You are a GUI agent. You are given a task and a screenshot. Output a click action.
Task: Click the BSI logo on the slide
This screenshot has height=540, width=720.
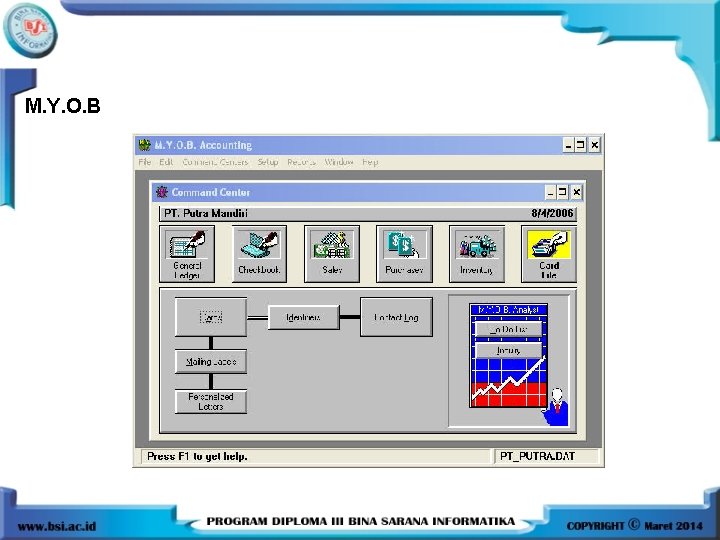click(30, 31)
